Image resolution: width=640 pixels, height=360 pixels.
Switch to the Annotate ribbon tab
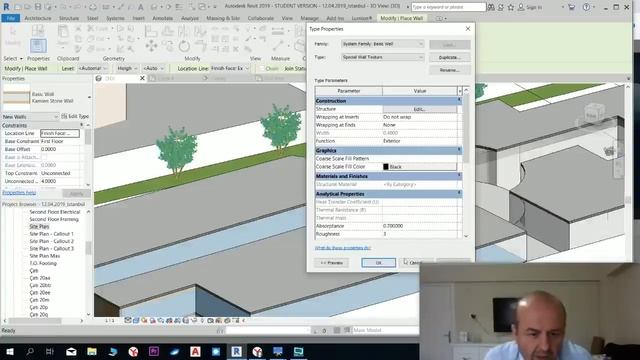click(x=162, y=18)
